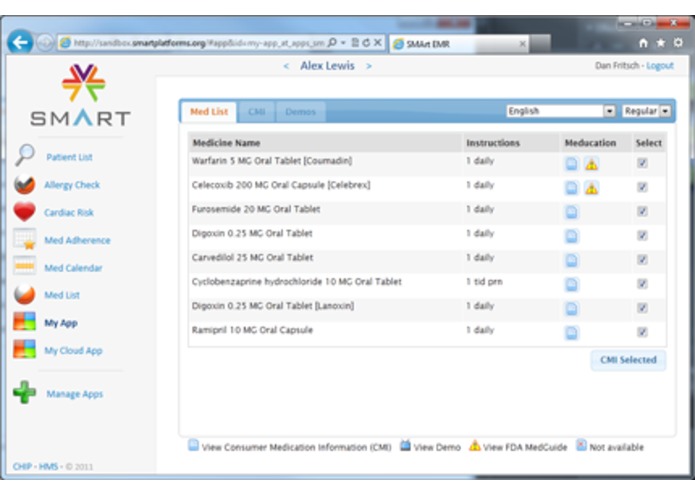Uncheck the Cyclobenzaprine select checkbox
Viewport: 695px width, 494px height.
pyautogui.click(x=642, y=284)
